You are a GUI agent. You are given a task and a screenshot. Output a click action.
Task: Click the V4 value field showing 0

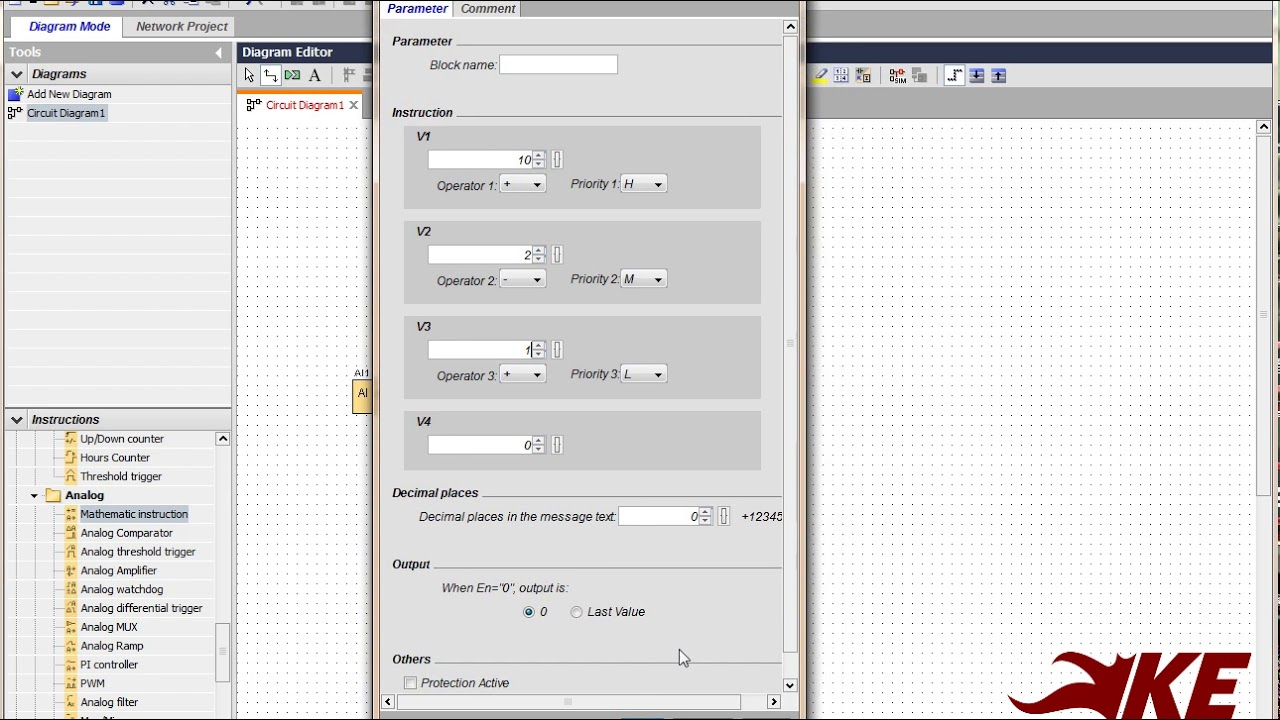[x=480, y=445]
